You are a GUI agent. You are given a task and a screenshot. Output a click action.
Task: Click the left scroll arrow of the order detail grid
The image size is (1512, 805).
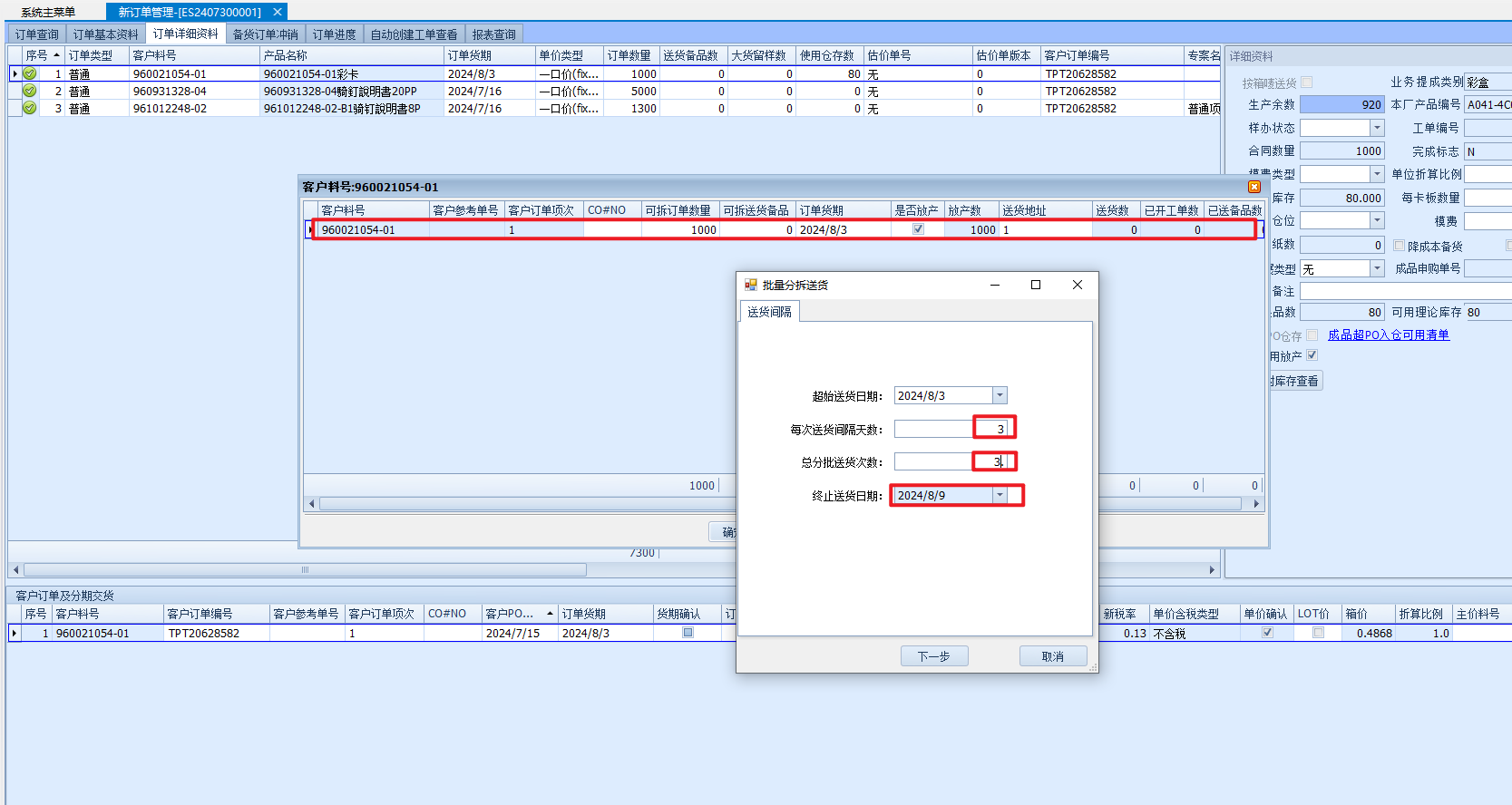15,570
